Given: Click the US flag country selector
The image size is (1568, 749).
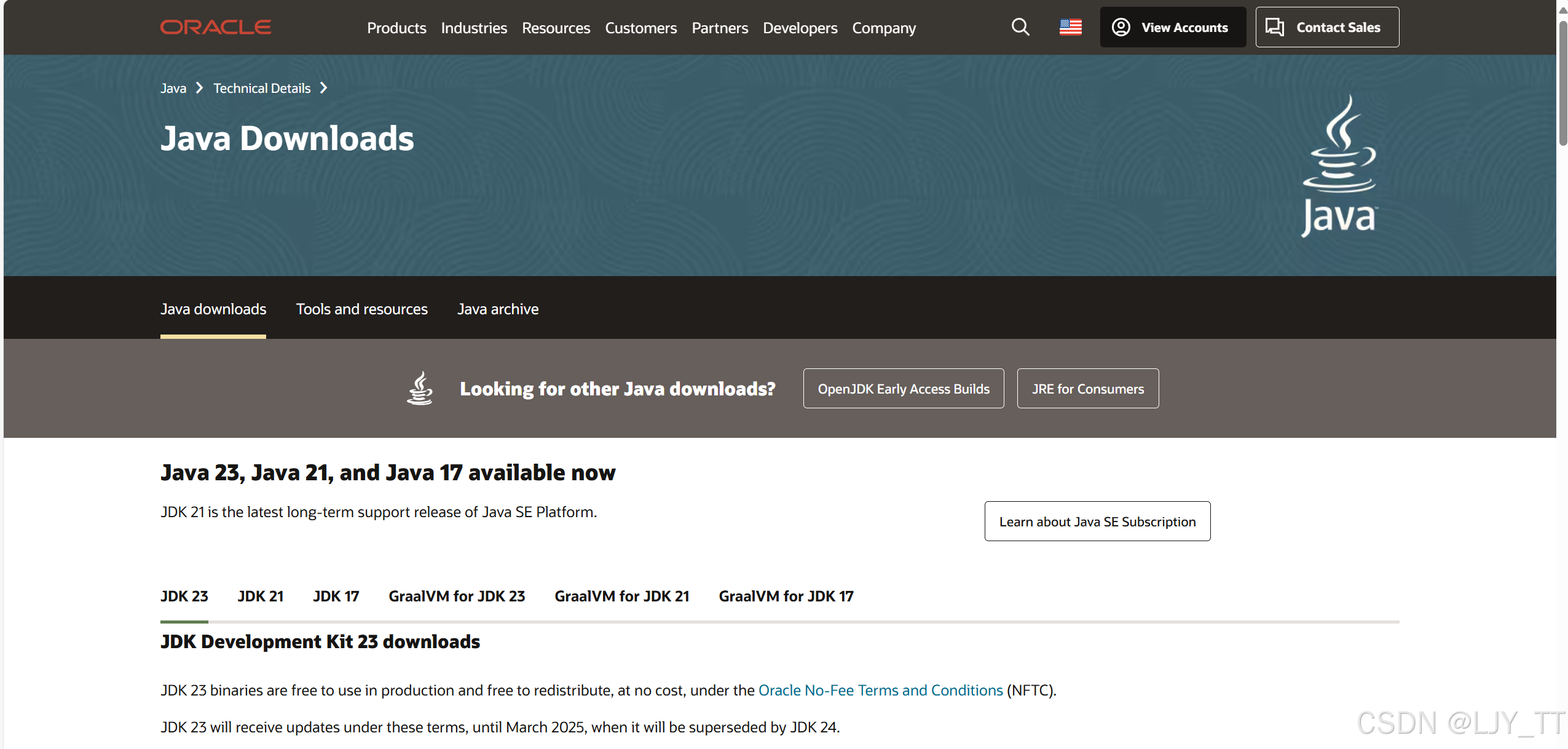Looking at the screenshot, I should (1070, 27).
